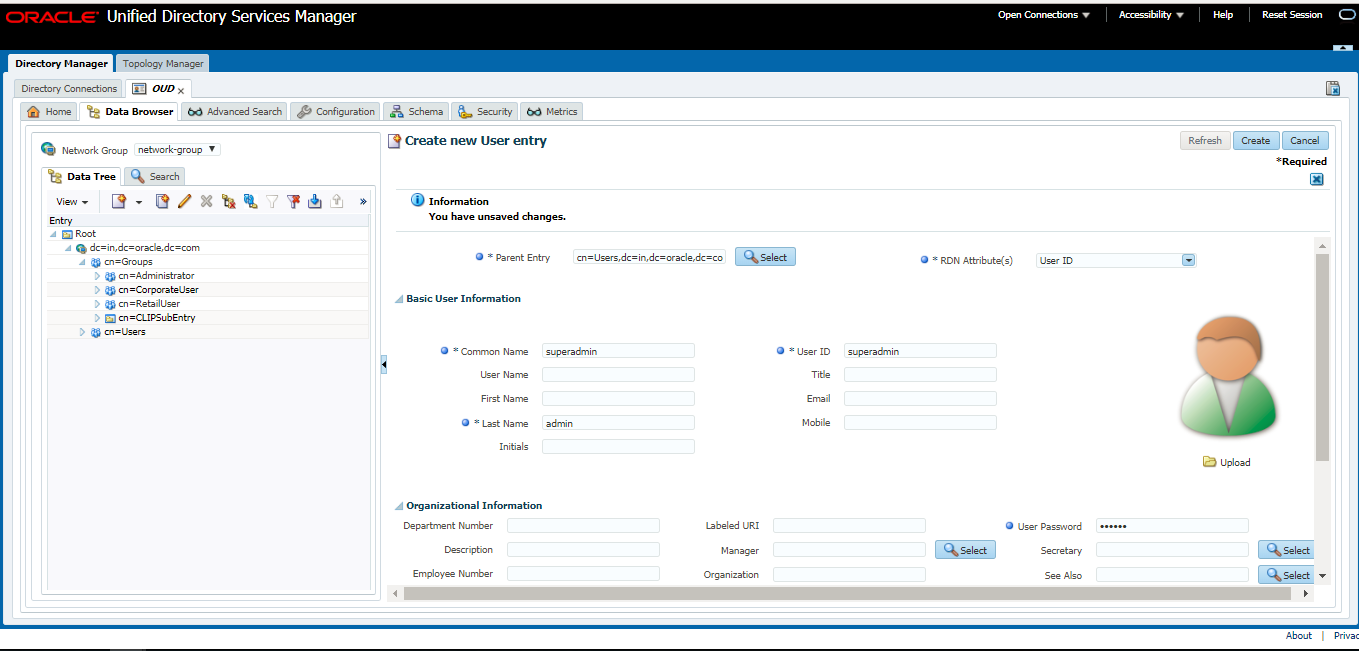Switch to Topology Manager tab
The width and height of the screenshot is (1359, 651).
(163, 64)
